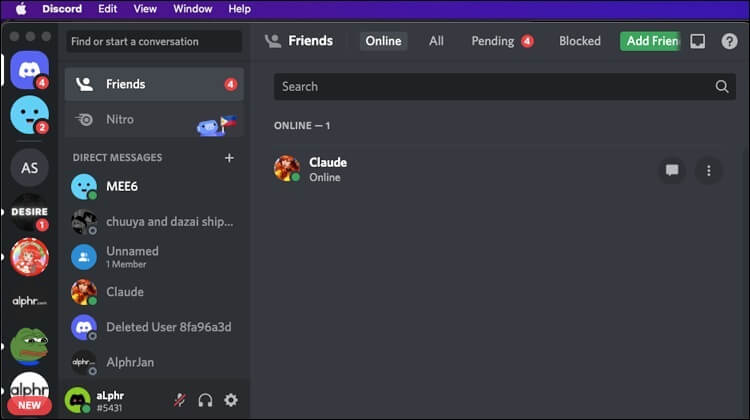Open the small alphr.com server icon
The width and height of the screenshot is (750, 420).
tap(30, 301)
